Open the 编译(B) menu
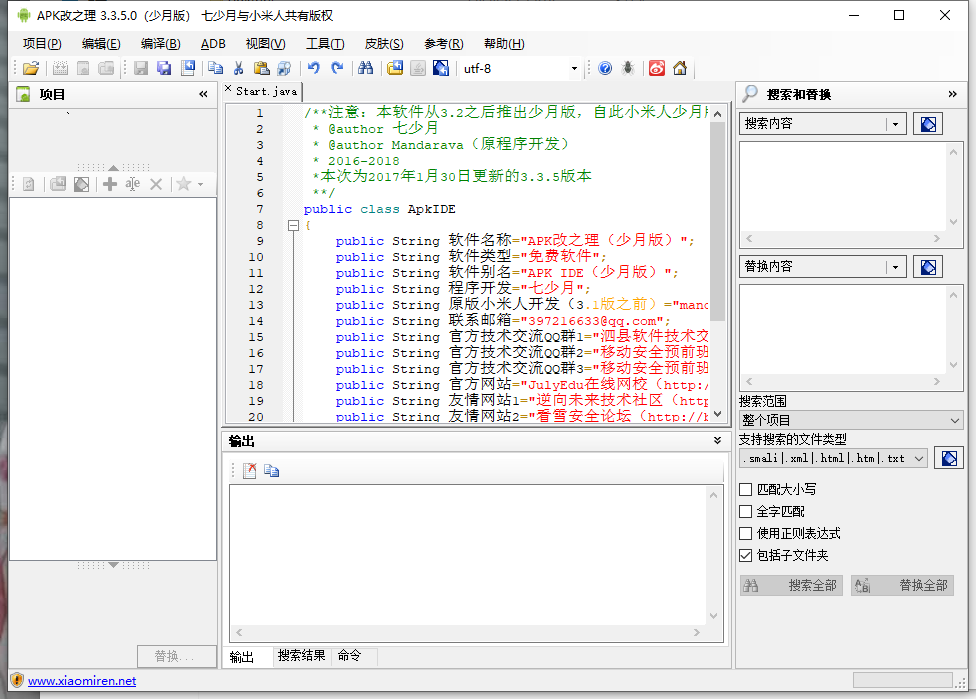The image size is (976, 699). (160, 44)
